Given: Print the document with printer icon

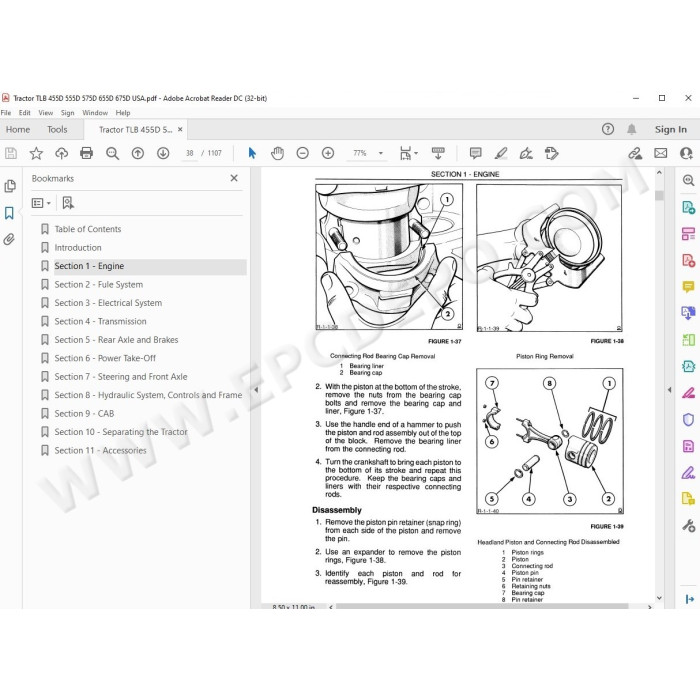Looking at the screenshot, I should [87, 154].
